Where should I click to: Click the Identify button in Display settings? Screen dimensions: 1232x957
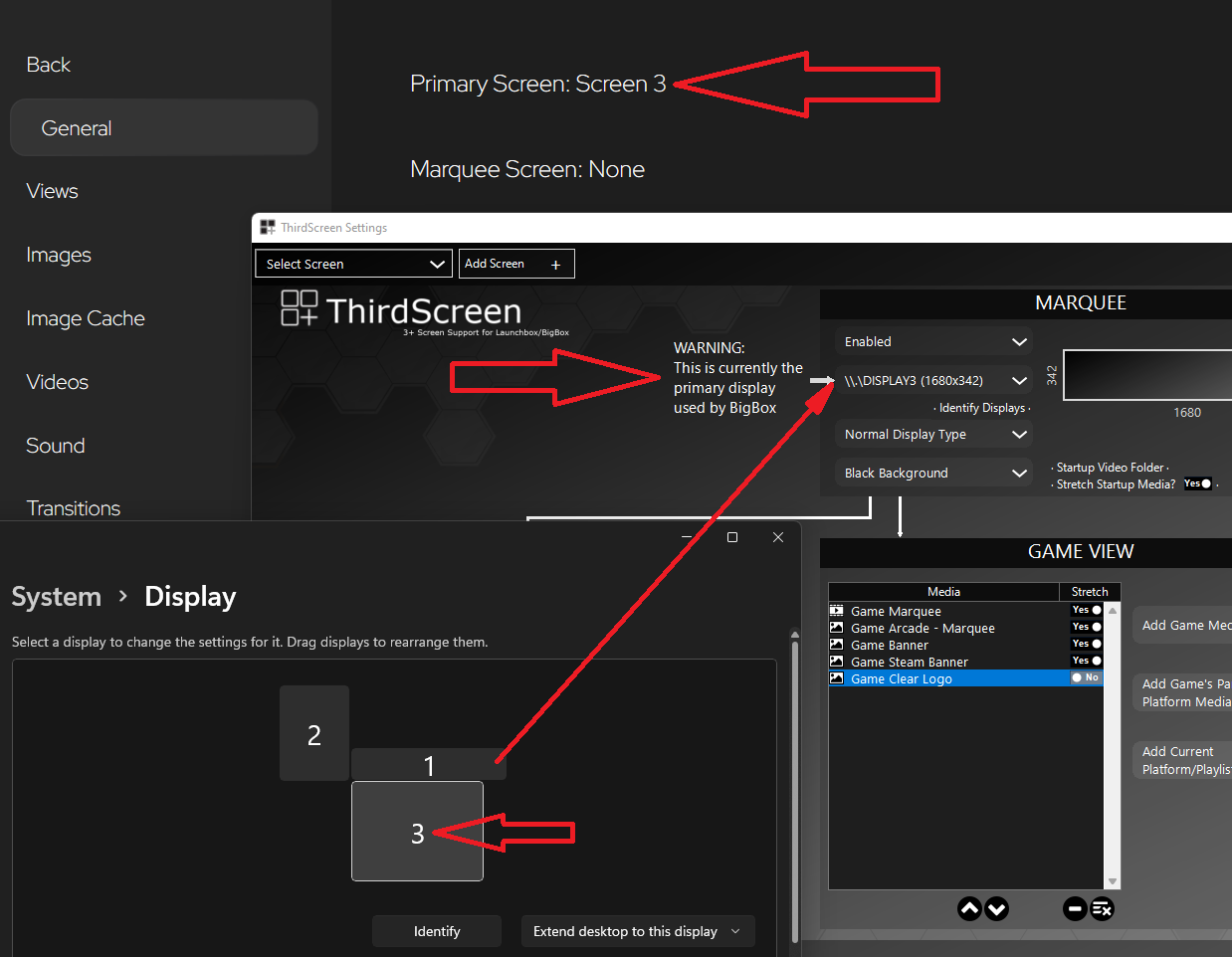tap(437, 931)
